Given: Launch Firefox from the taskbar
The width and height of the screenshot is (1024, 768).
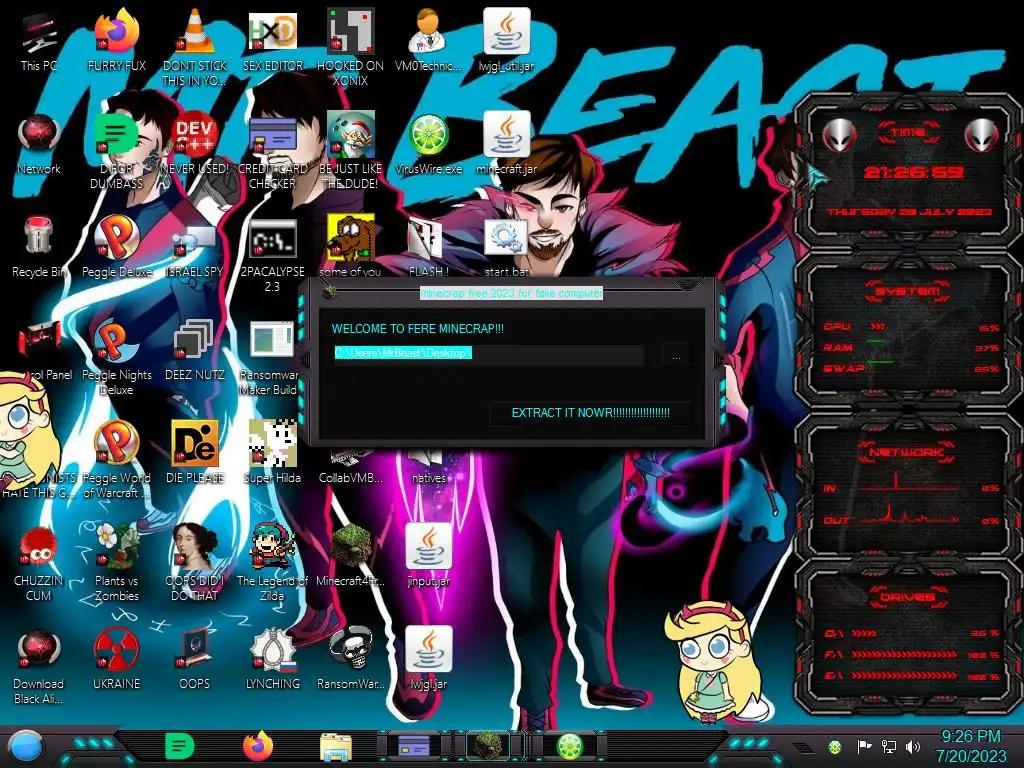Looking at the screenshot, I should click(258, 746).
